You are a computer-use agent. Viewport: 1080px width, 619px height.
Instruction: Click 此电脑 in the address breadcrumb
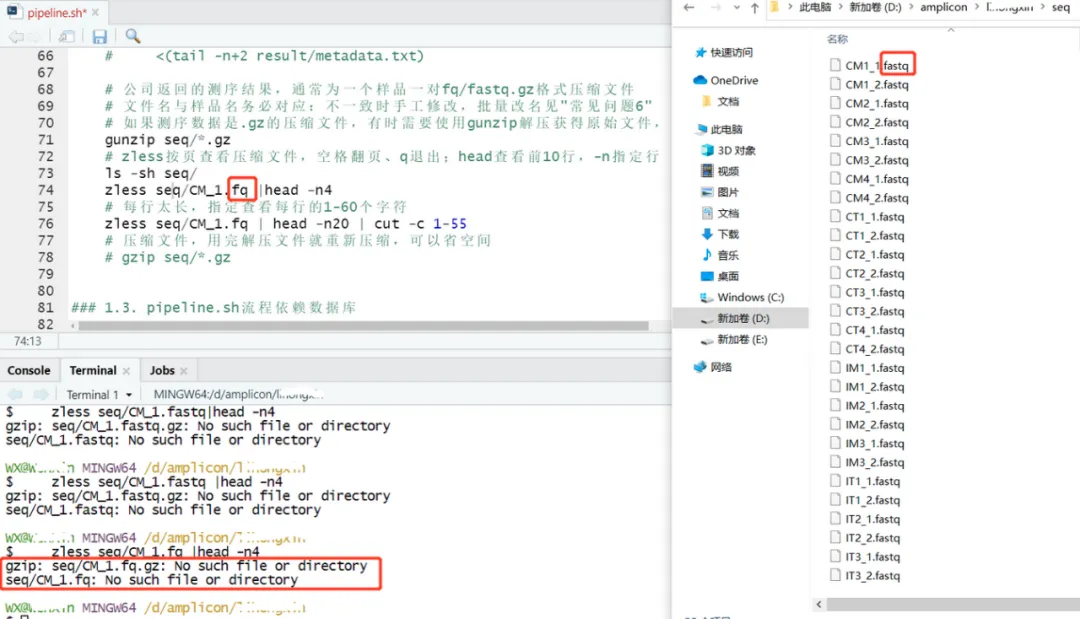coord(815,7)
